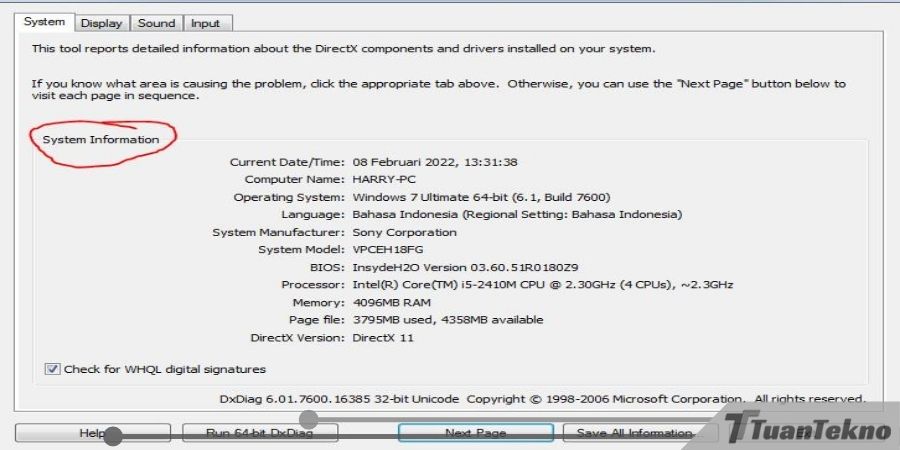This screenshot has width=900, height=450.
Task: Click the gray circle handle over the Help button
Action: click(113, 436)
